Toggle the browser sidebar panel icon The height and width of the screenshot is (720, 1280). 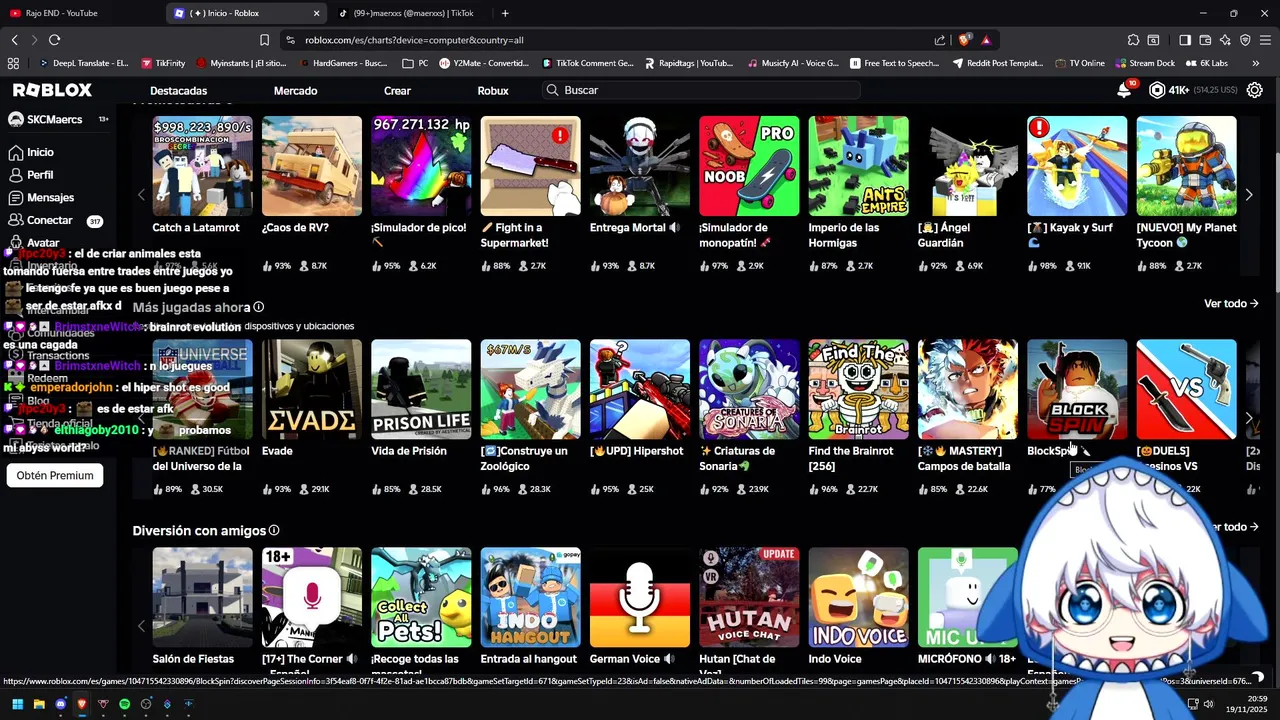[x=1185, y=40]
